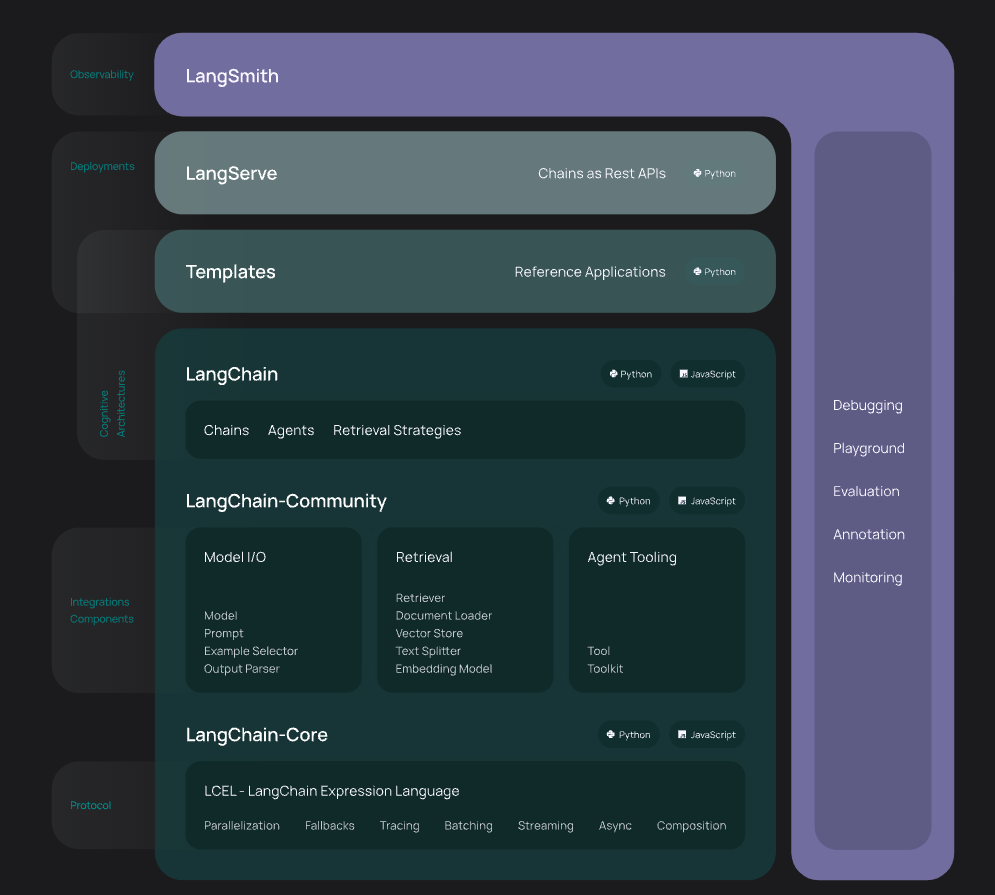Click 'Example Selector' entry
The height and width of the screenshot is (895, 995).
point(251,651)
